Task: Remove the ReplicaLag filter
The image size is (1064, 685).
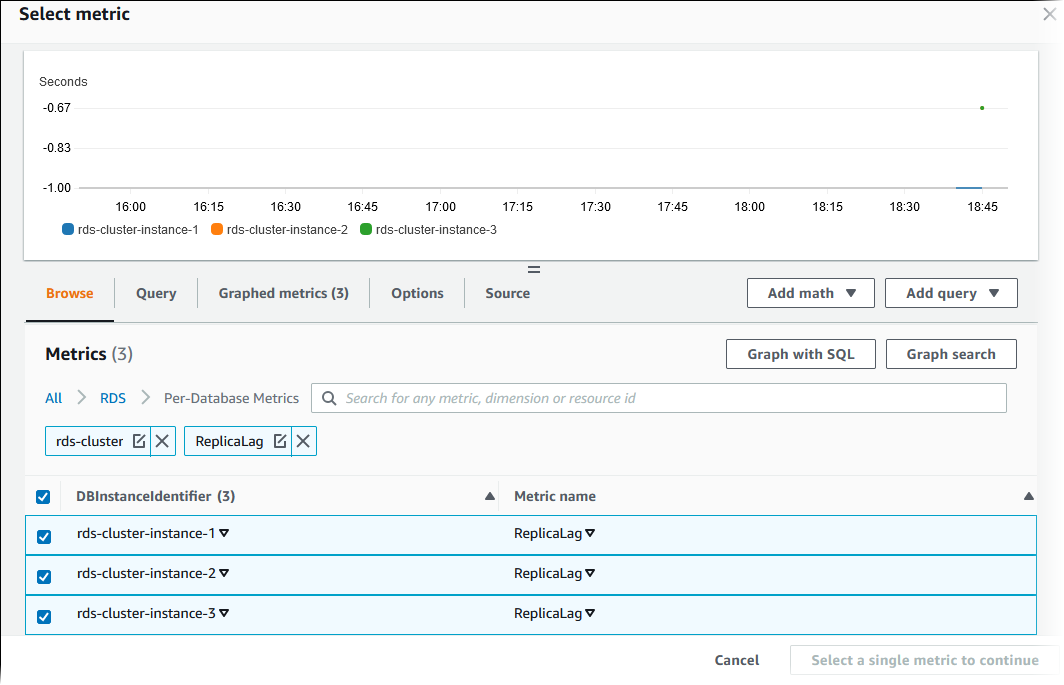Action: pos(304,440)
